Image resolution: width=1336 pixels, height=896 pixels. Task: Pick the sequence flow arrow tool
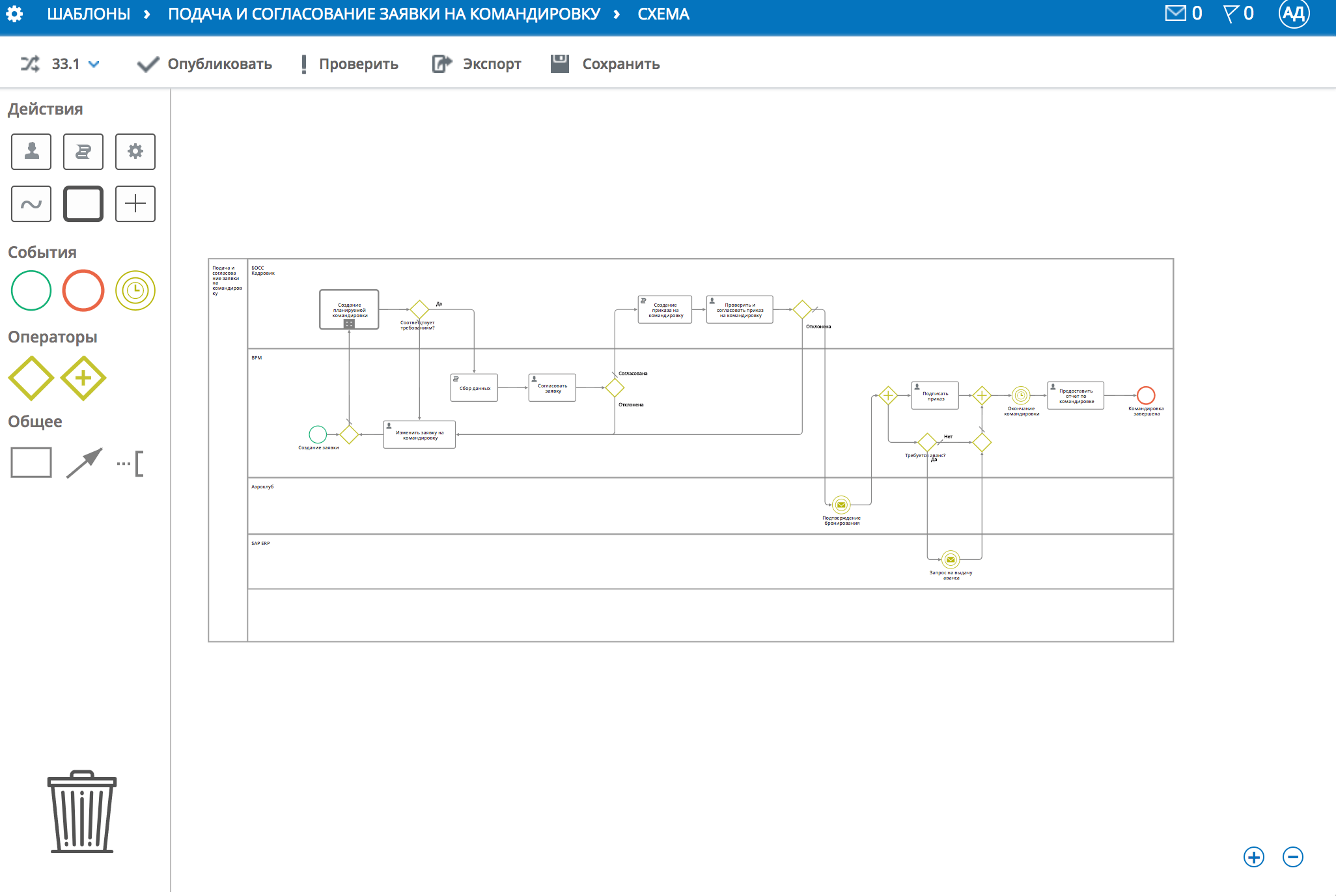pos(84,463)
